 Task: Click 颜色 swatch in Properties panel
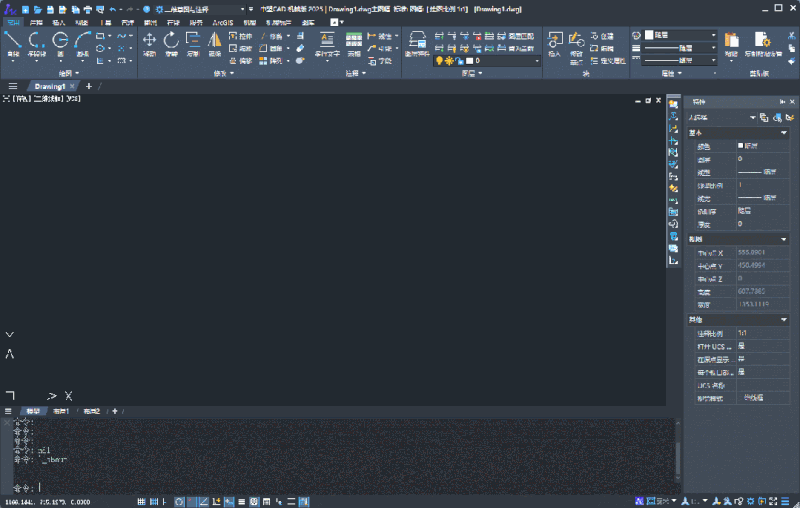tap(740, 146)
